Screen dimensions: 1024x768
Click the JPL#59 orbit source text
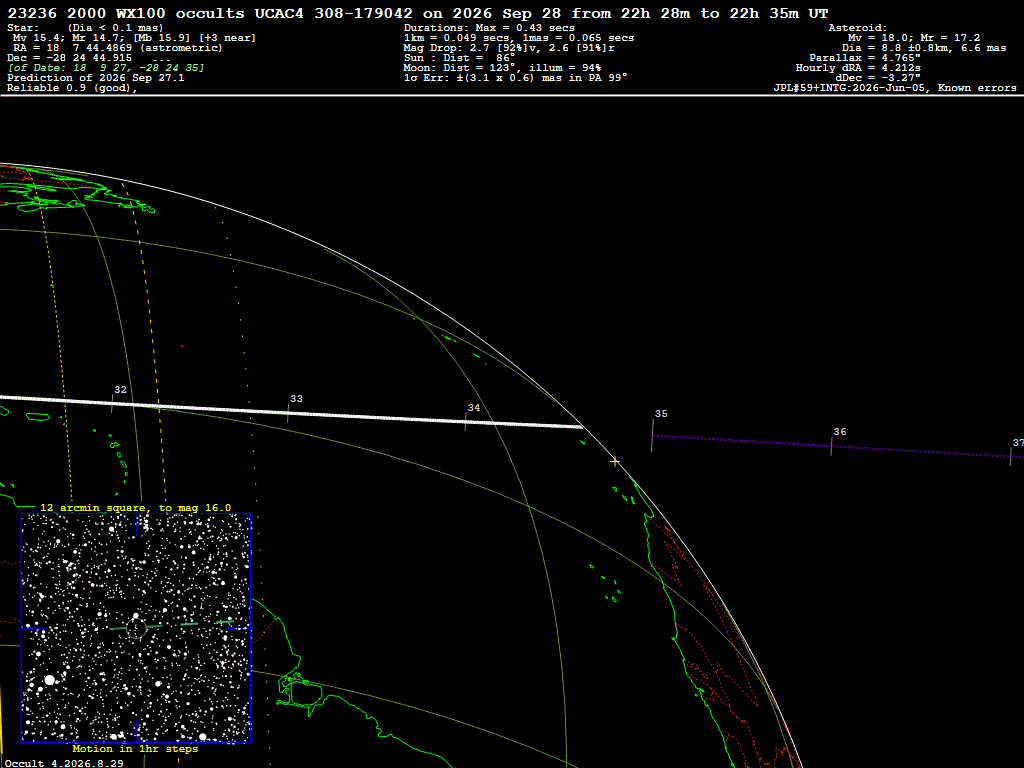pos(895,88)
